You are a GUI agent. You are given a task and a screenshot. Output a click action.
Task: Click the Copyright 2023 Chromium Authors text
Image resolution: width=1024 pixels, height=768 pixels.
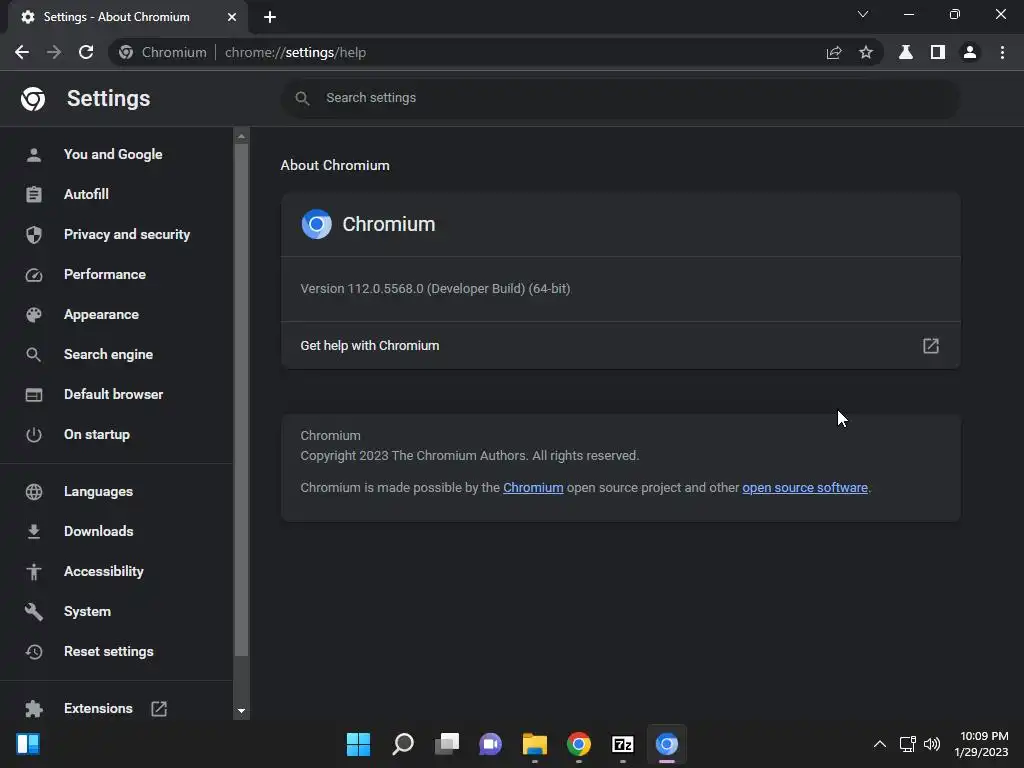[x=470, y=456]
